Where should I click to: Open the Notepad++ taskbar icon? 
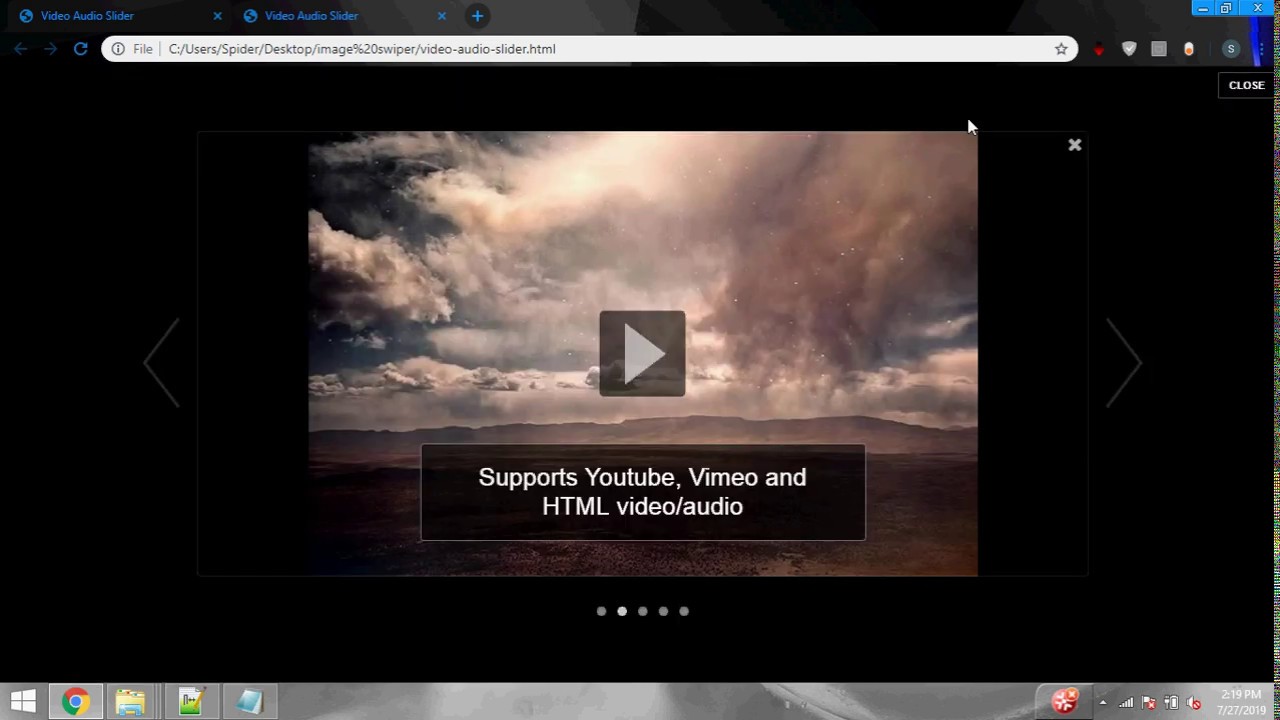(x=191, y=702)
